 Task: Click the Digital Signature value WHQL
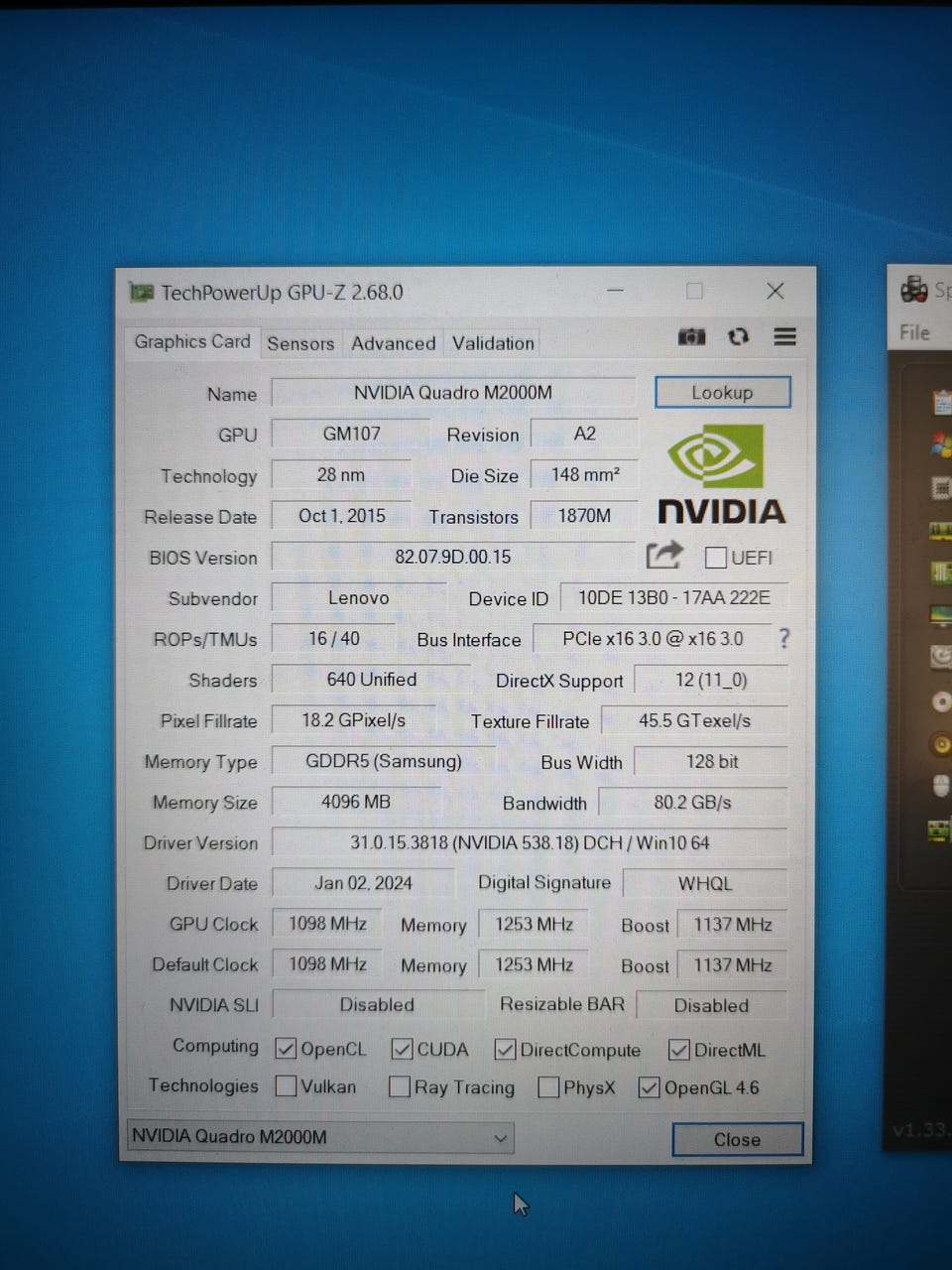[705, 883]
